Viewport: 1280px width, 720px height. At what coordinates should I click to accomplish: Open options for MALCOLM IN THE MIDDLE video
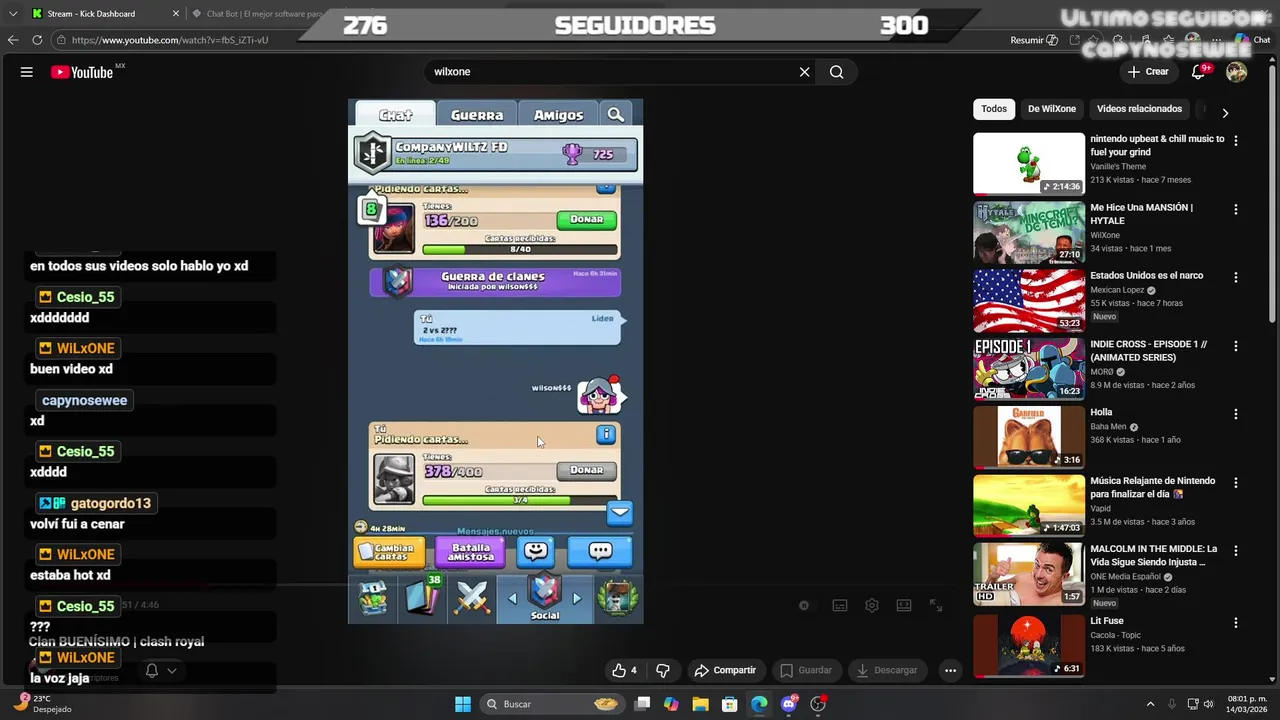click(x=1236, y=551)
